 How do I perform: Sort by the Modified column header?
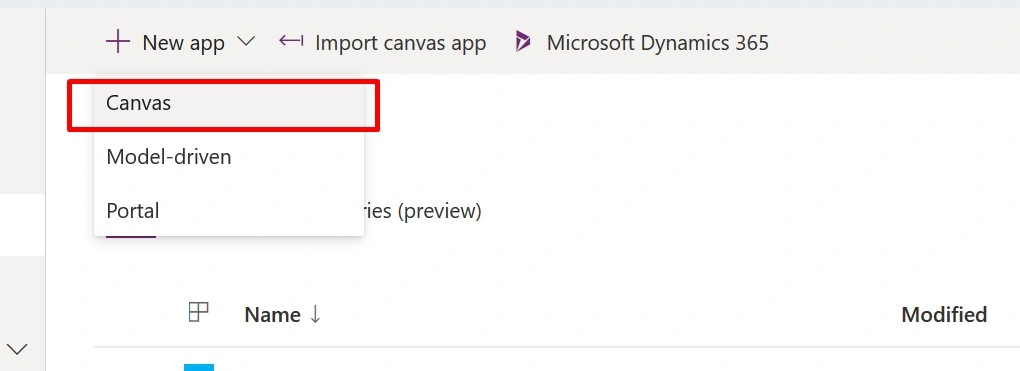tap(944, 315)
